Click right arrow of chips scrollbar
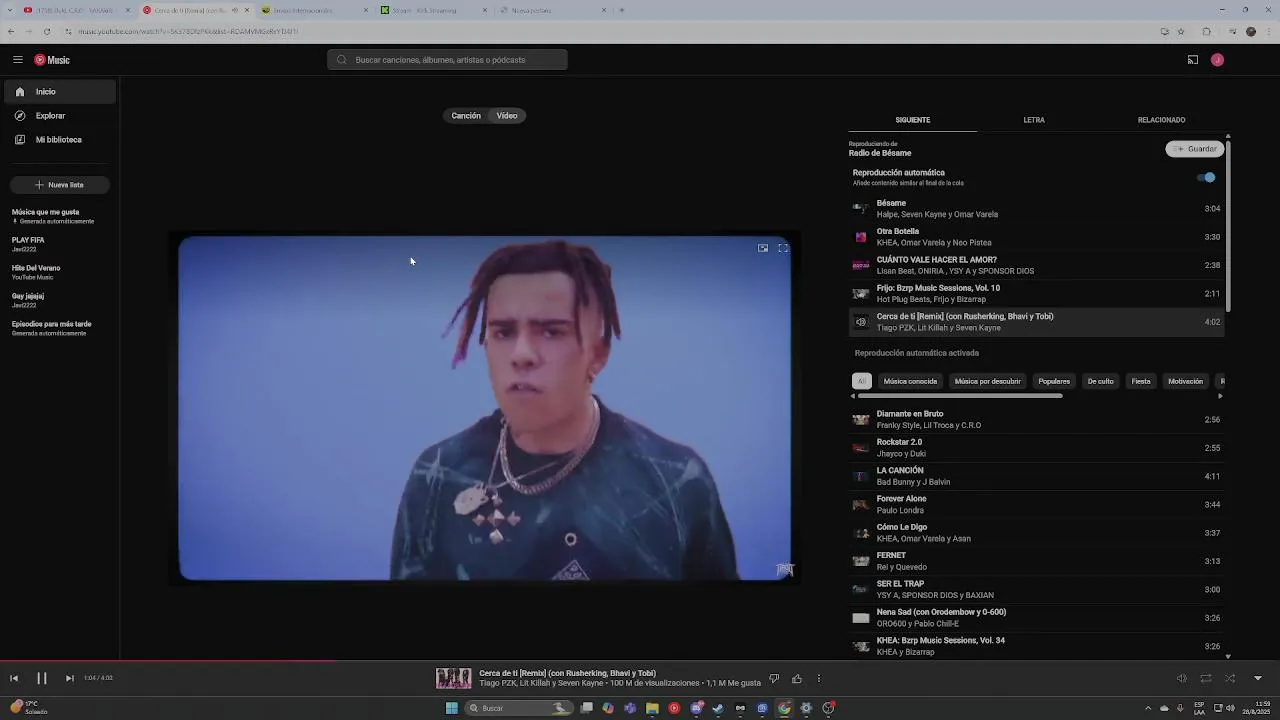 pyautogui.click(x=1220, y=396)
